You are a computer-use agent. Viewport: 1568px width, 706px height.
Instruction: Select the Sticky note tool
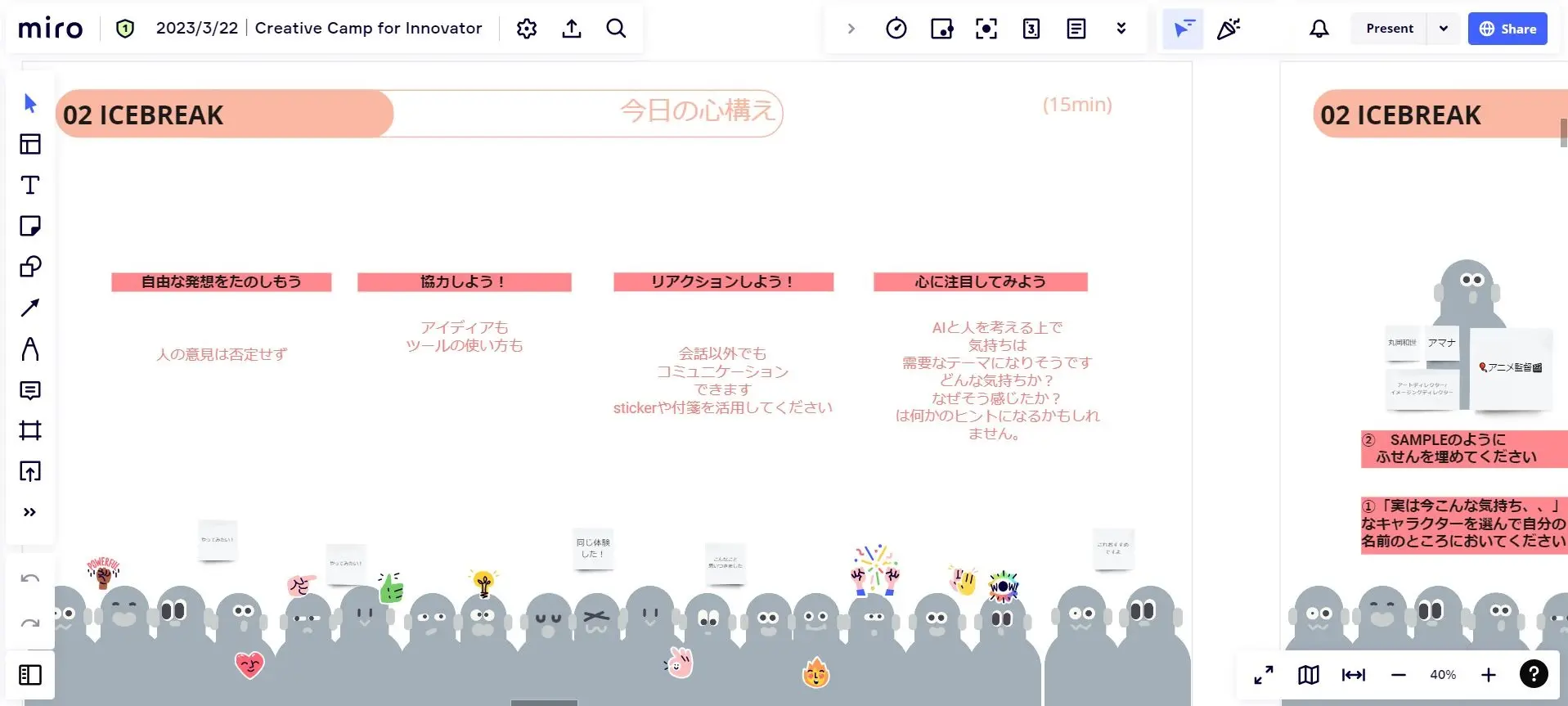click(x=30, y=226)
